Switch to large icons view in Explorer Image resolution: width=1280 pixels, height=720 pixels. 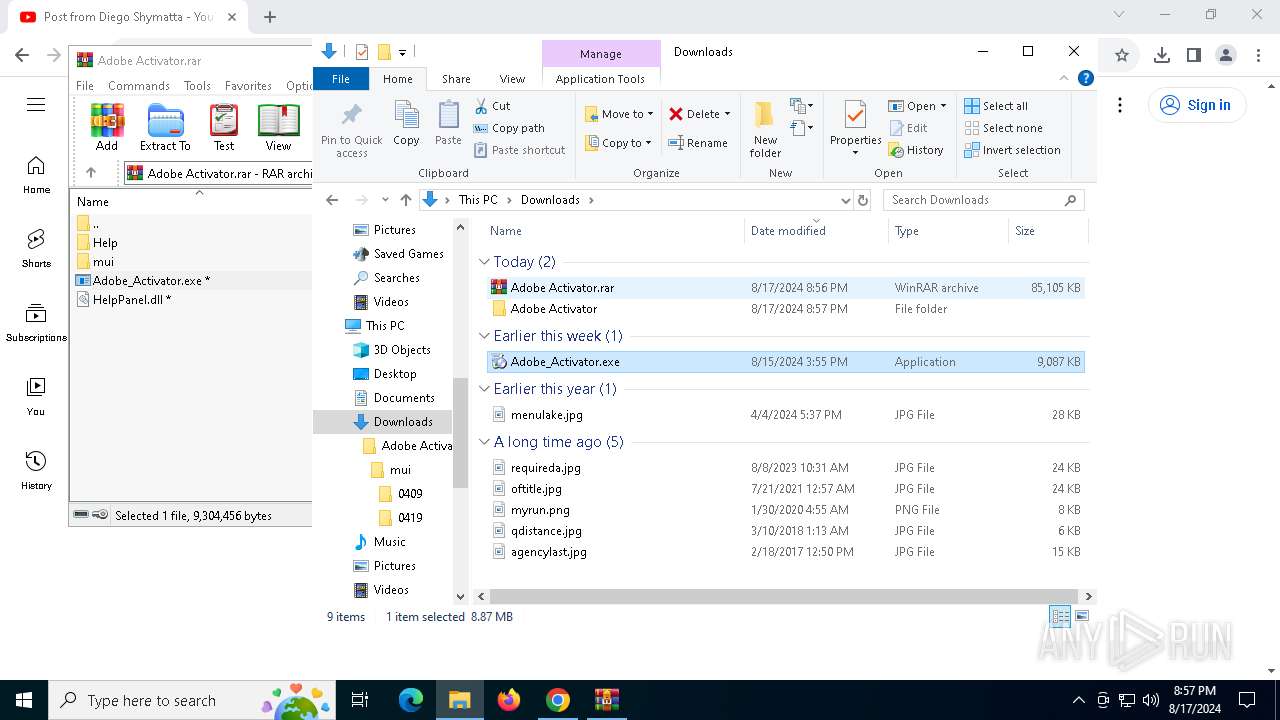[1081, 616]
